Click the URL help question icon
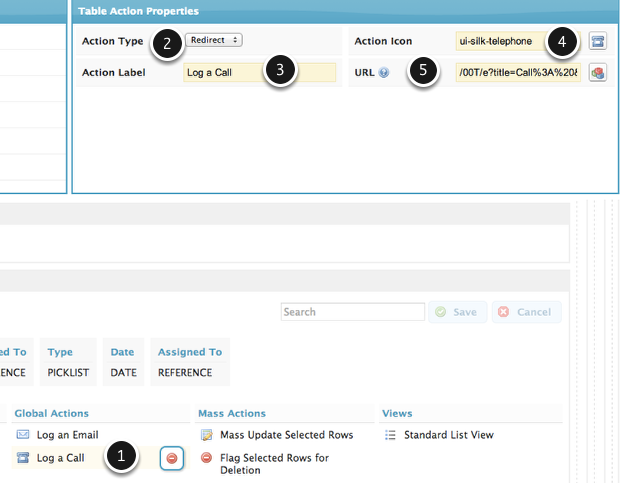Screen dimensions: 621x483 pos(384,73)
